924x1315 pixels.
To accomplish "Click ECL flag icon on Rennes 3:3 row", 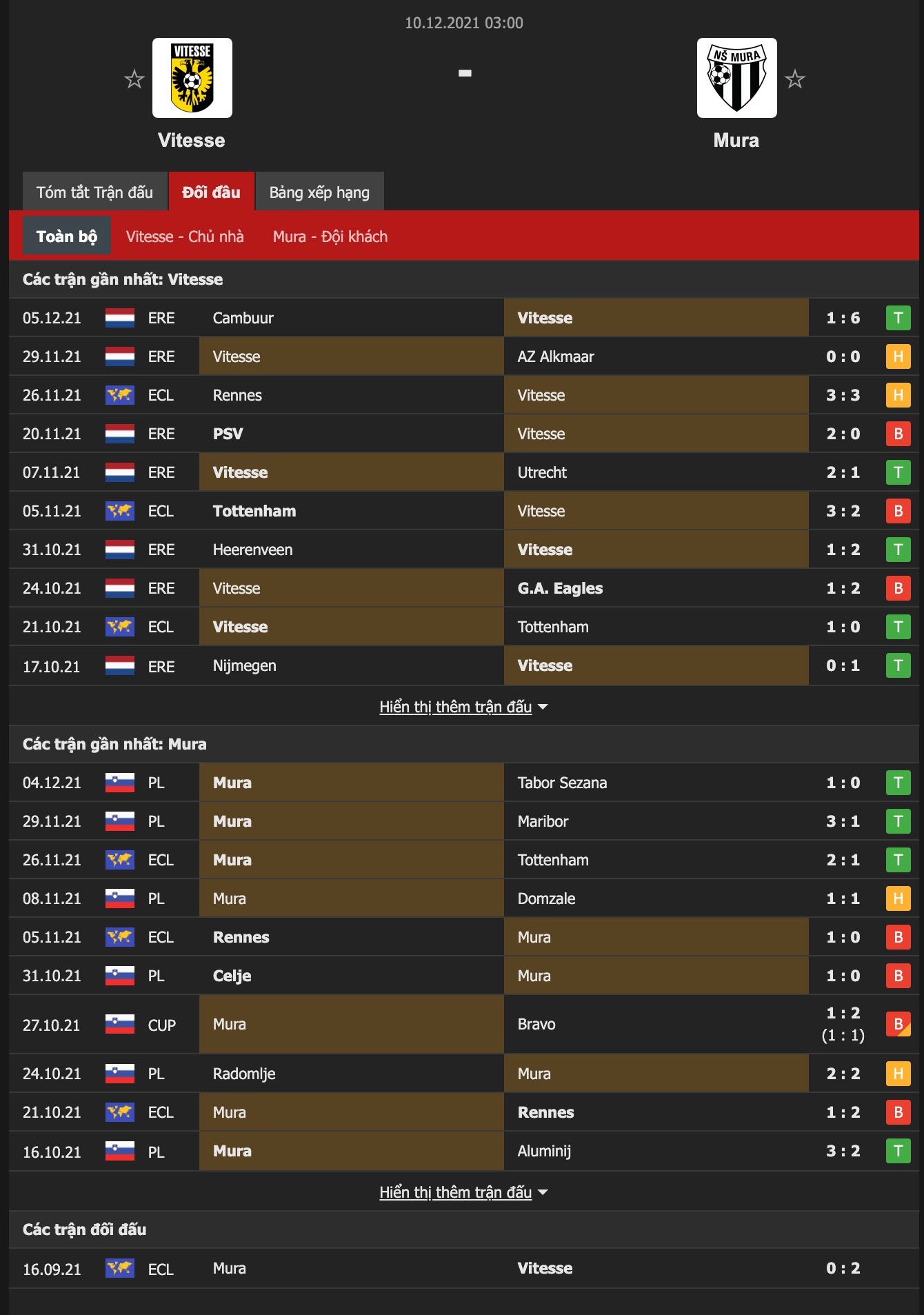I will click(x=120, y=395).
